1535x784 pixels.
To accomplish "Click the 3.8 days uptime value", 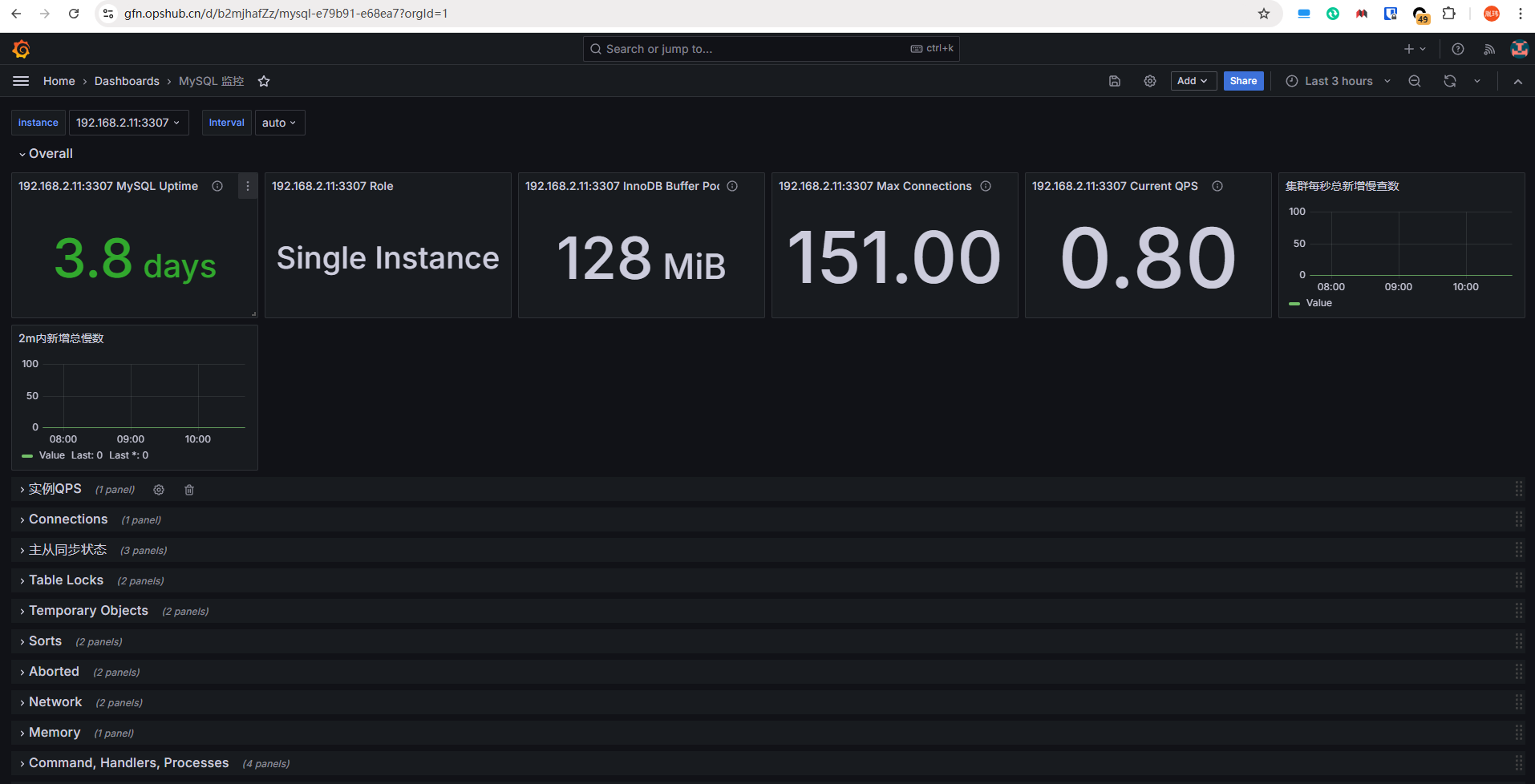I will click(x=135, y=260).
